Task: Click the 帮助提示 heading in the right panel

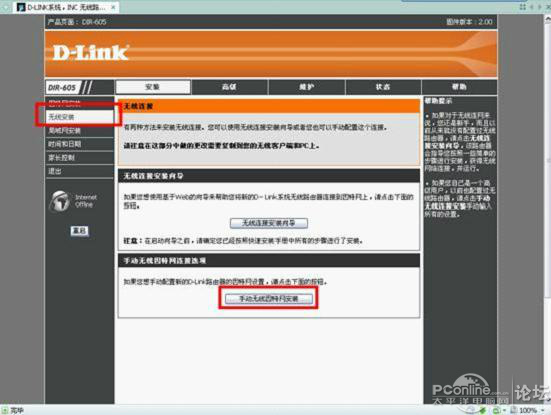Action: [x=438, y=101]
